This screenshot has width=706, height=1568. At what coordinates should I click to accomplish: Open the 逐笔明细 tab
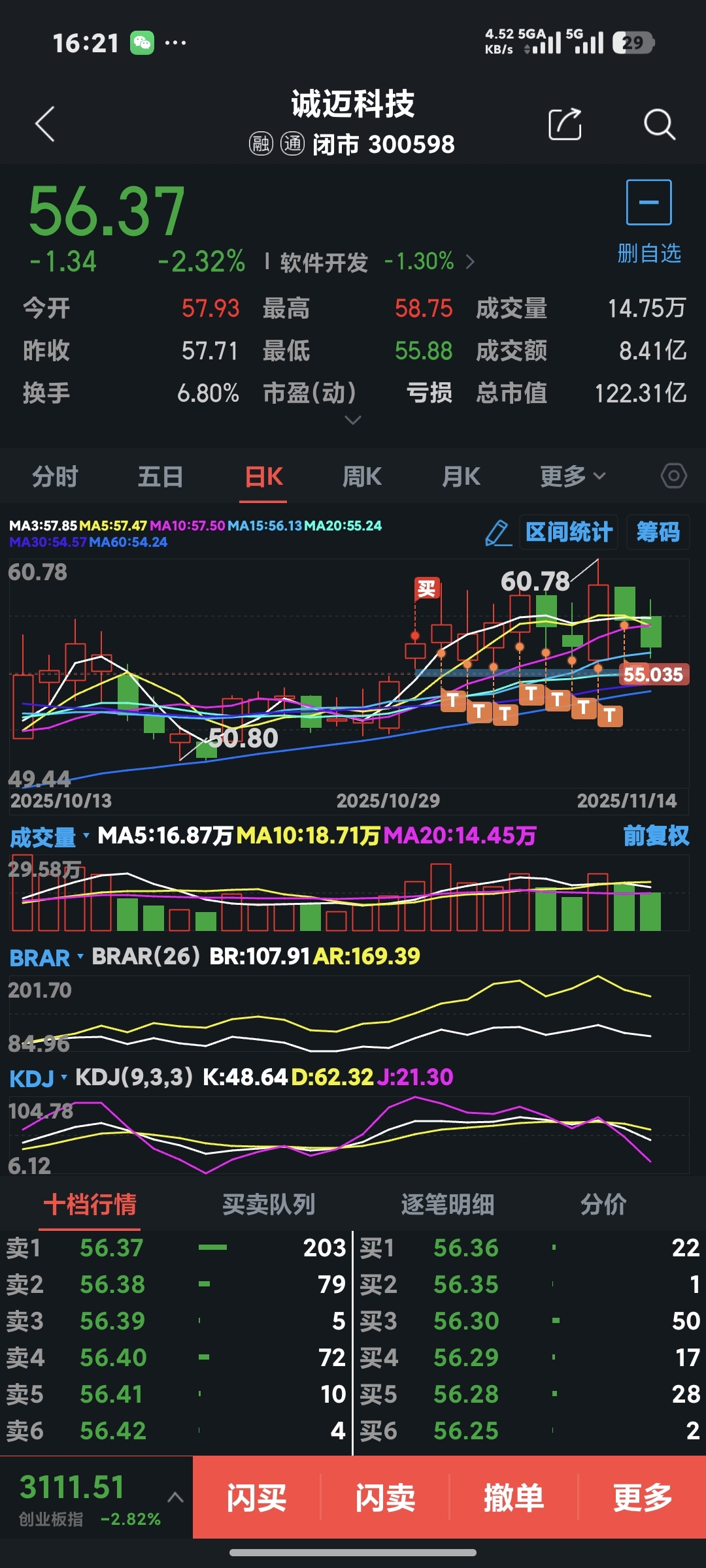pos(448,1204)
